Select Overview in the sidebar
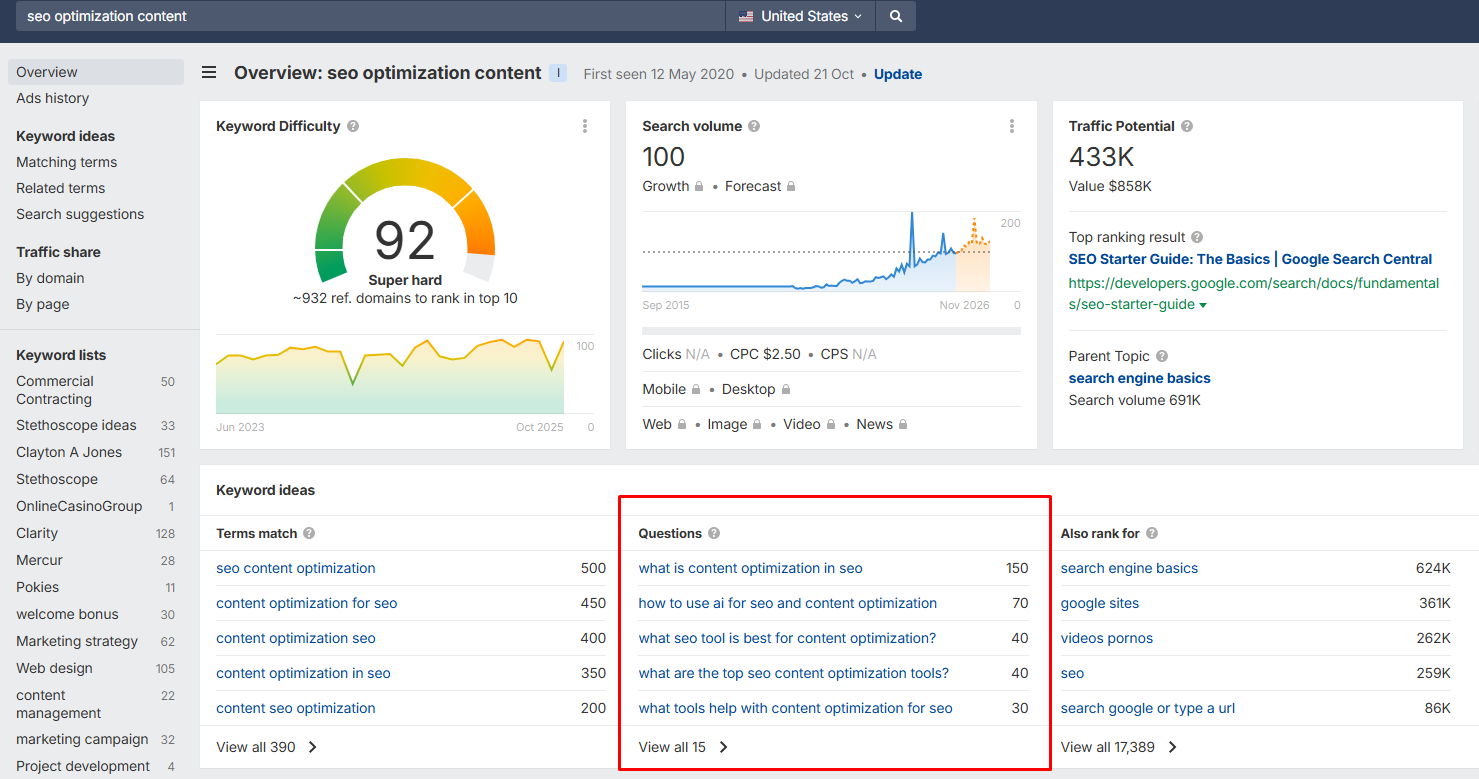The height and width of the screenshot is (779, 1479). click(96, 72)
